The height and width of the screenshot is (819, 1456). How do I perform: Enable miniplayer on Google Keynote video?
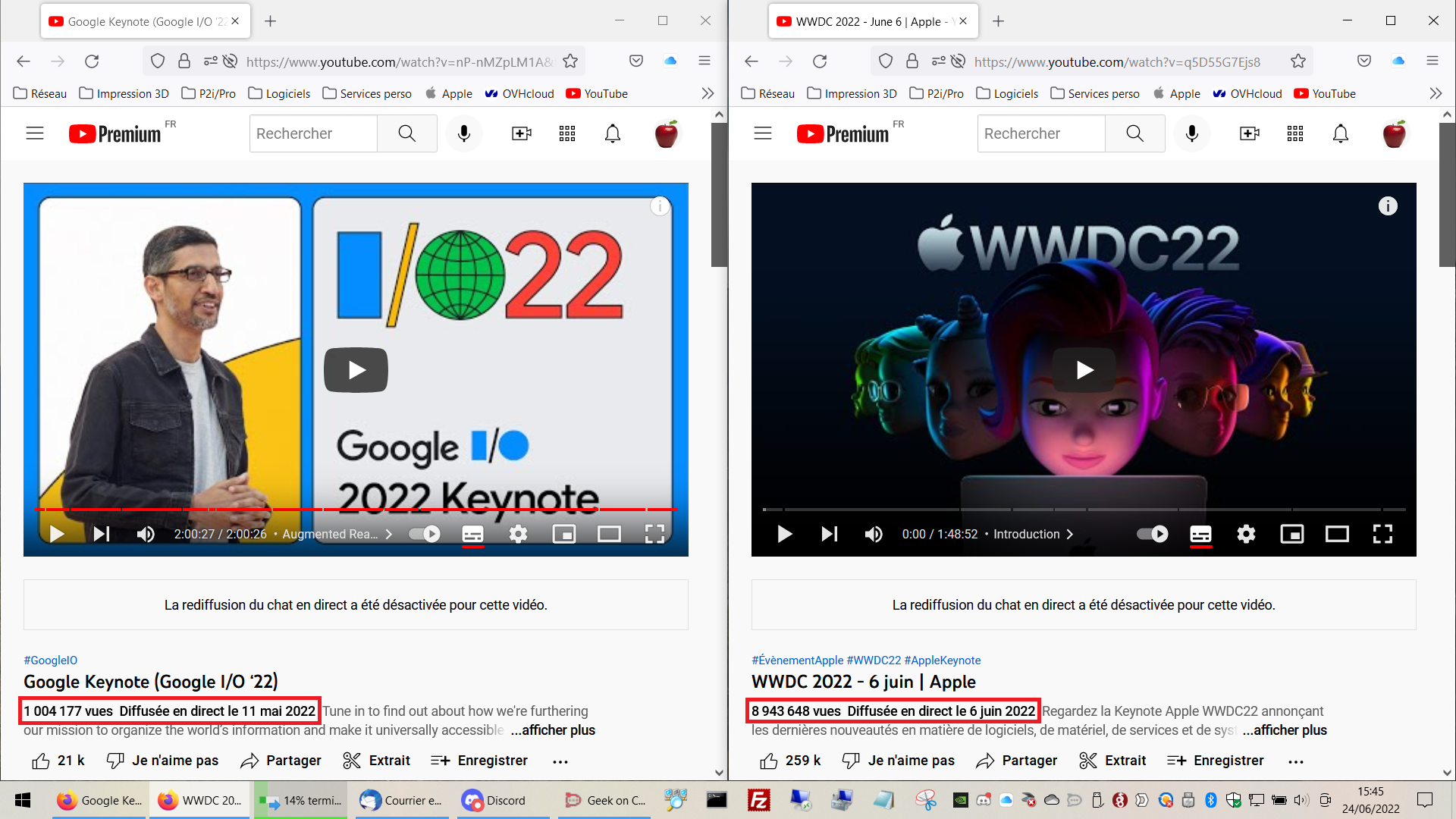tap(563, 534)
